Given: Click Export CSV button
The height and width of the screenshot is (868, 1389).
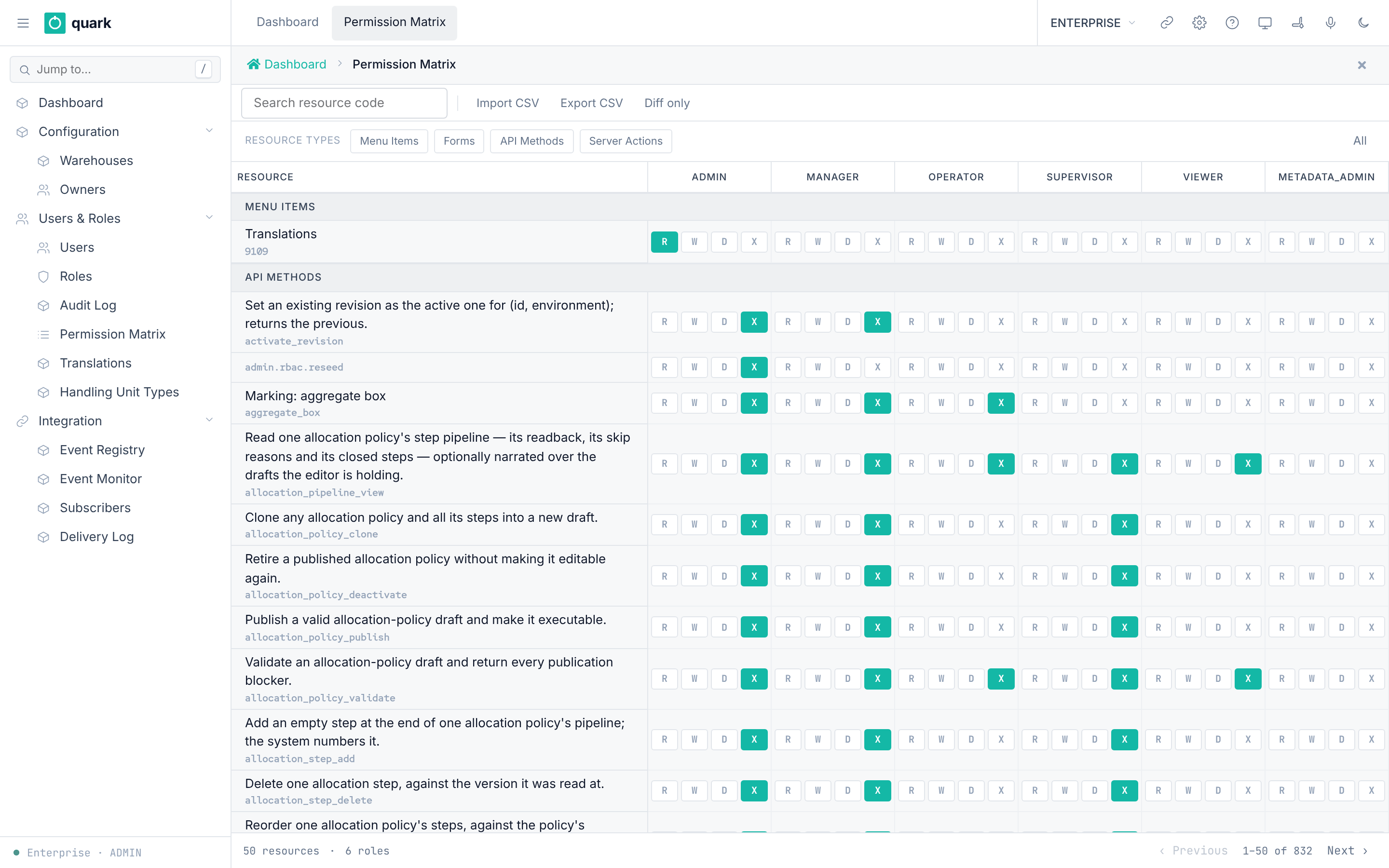Looking at the screenshot, I should (x=591, y=103).
